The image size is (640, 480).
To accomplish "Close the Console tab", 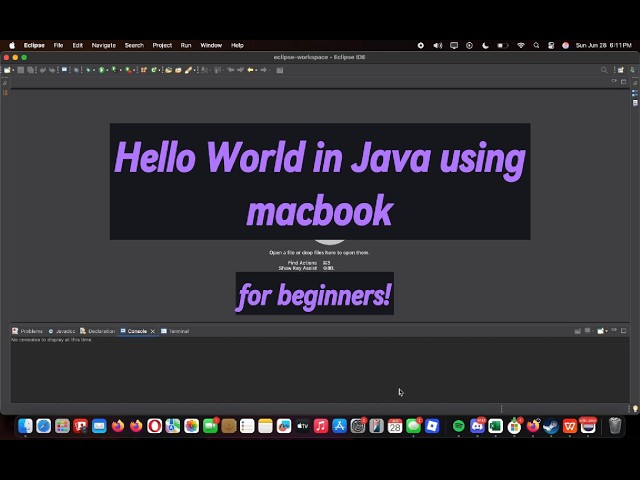I will coord(153,331).
